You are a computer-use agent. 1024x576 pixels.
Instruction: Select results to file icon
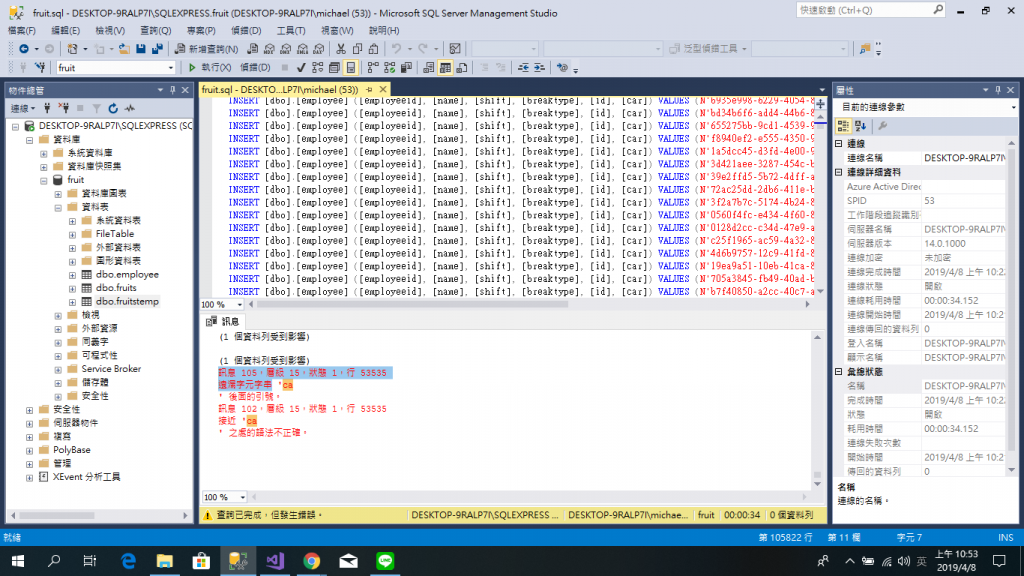(x=462, y=67)
